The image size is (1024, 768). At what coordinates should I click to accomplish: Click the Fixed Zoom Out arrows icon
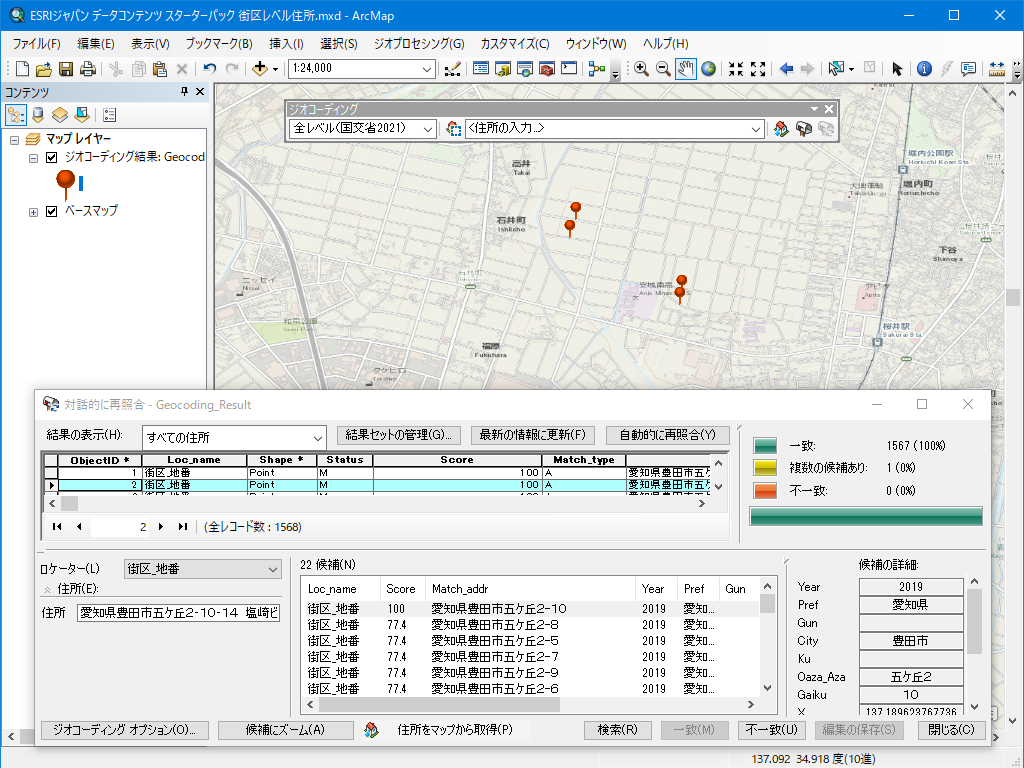(758, 69)
